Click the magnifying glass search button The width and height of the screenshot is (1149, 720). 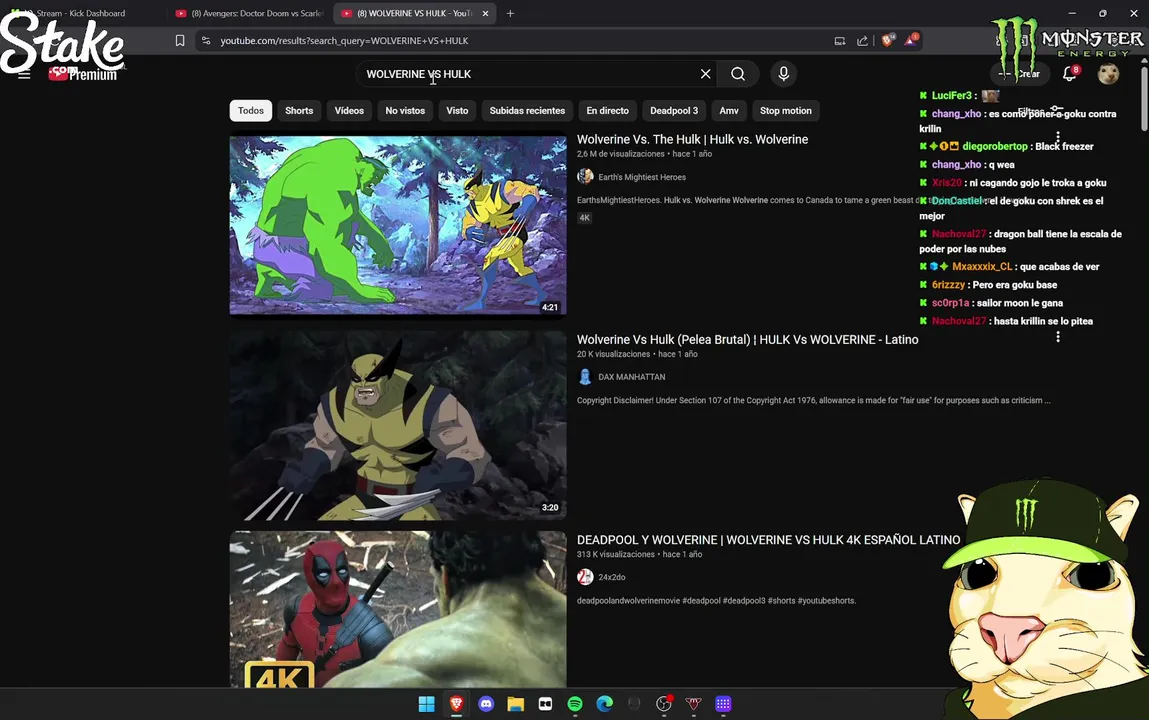pos(738,74)
